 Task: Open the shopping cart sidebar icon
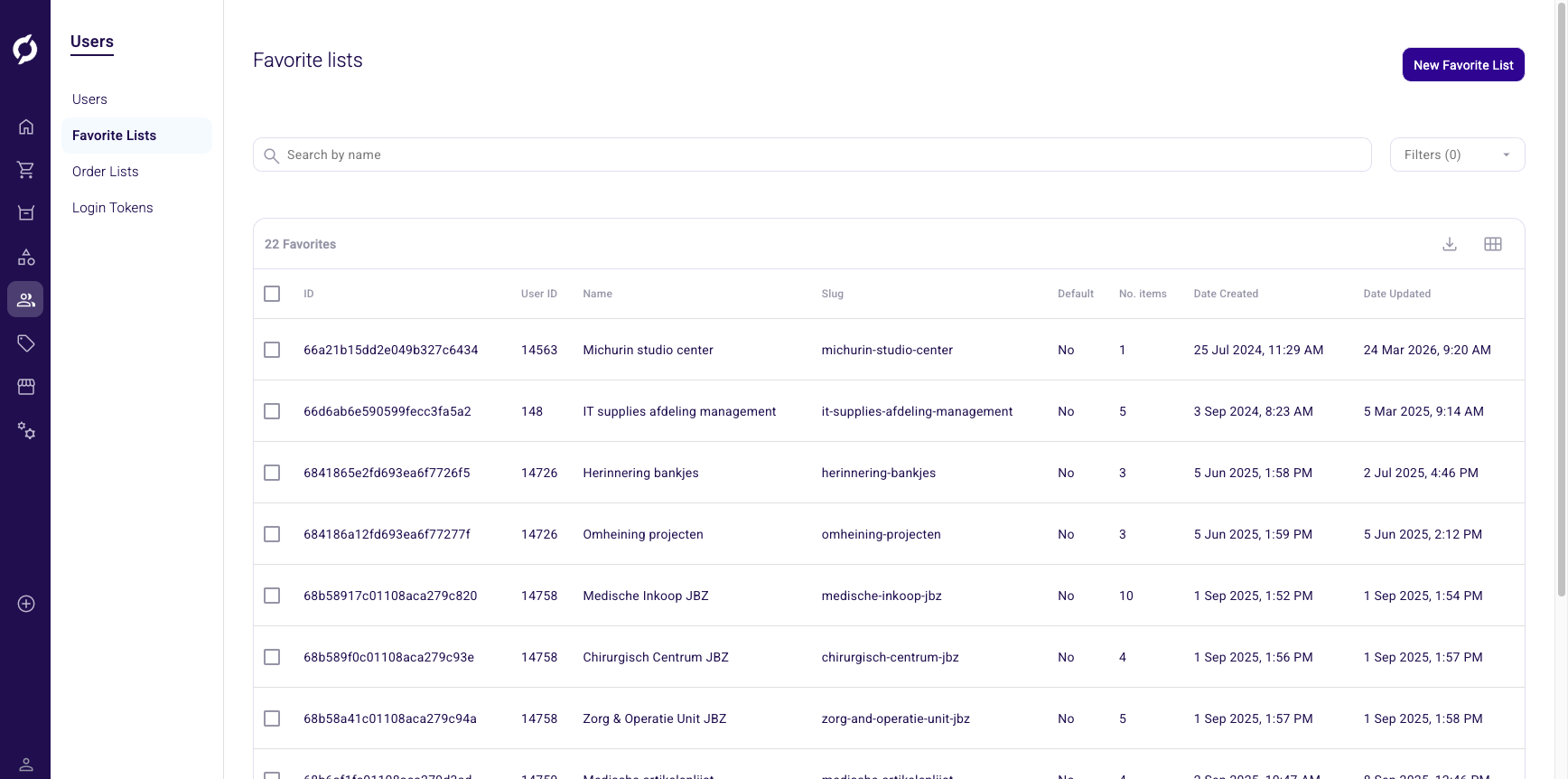click(x=26, y=170)
